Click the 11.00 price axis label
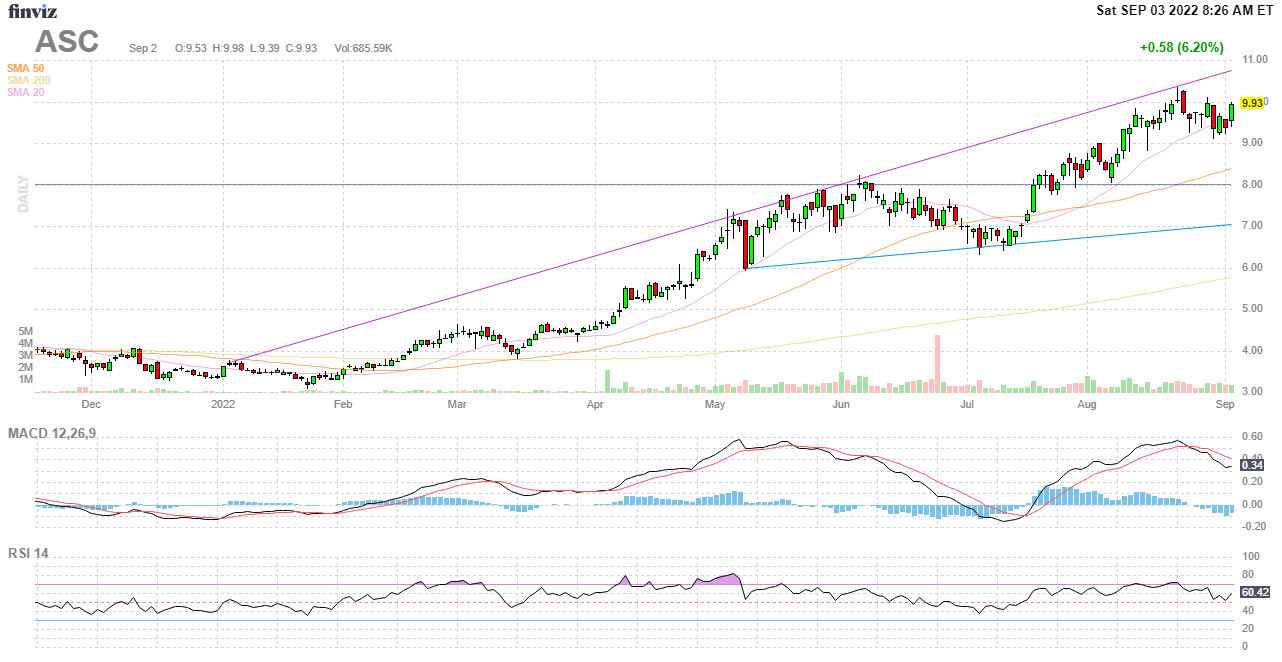This screenshot has width=1282, height=662. tap(1252, 60)
